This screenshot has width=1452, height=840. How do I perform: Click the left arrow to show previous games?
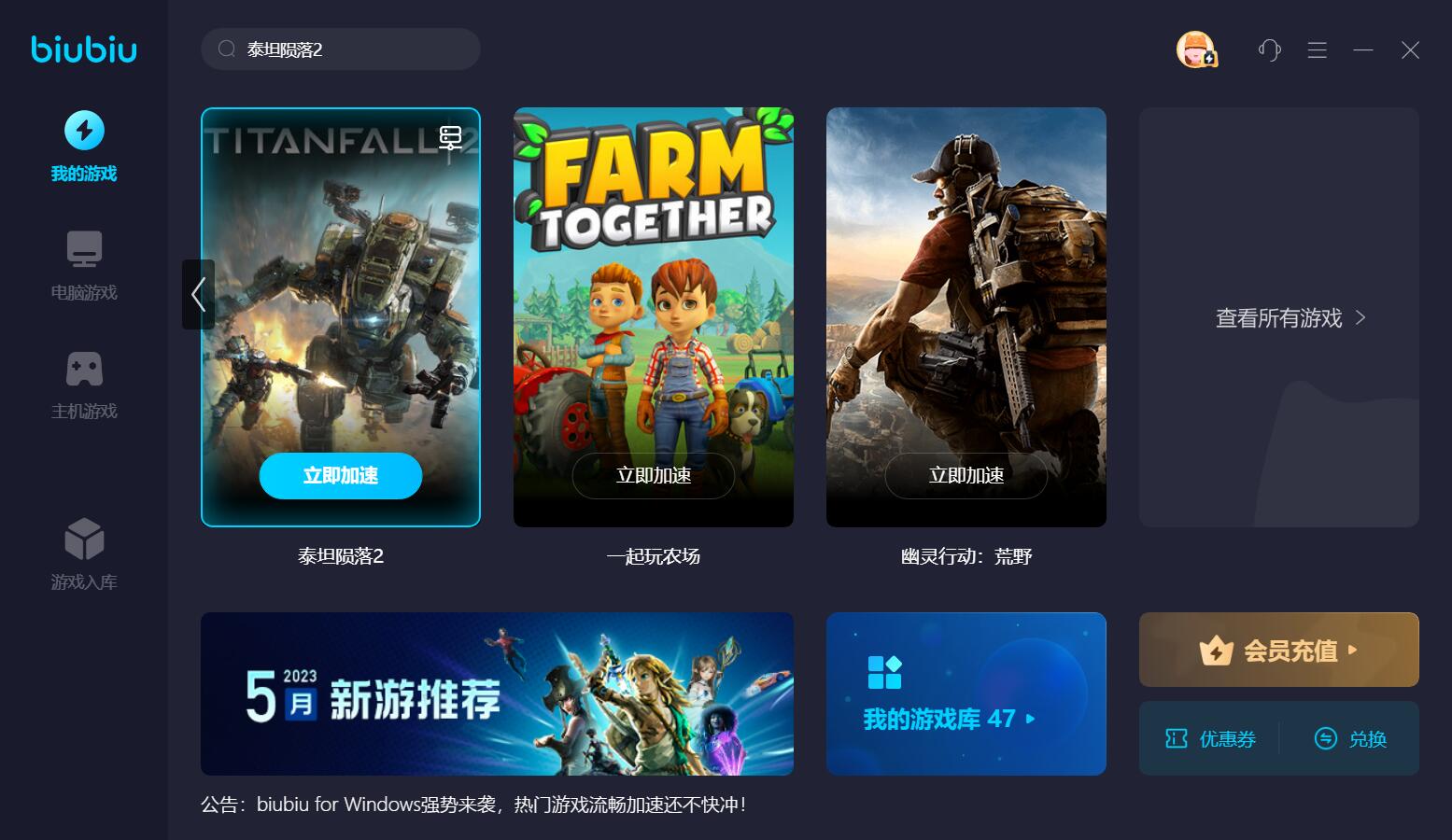[x=198, y=294]
